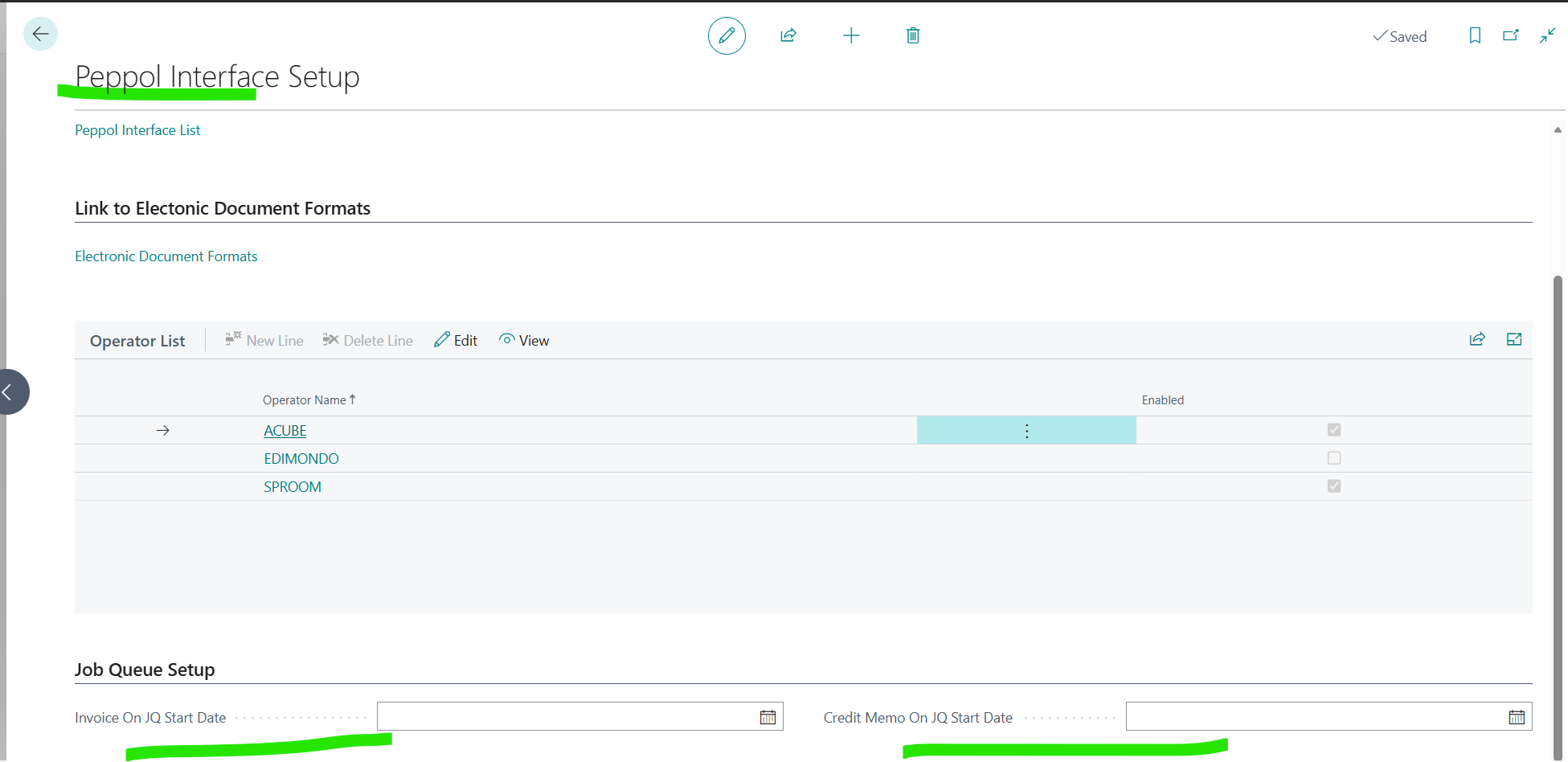The width and height of the screenshot is (1568, 762).
Task: Toggle the SPROOM Enabled checkbox
Action: tap(1334, 486)
